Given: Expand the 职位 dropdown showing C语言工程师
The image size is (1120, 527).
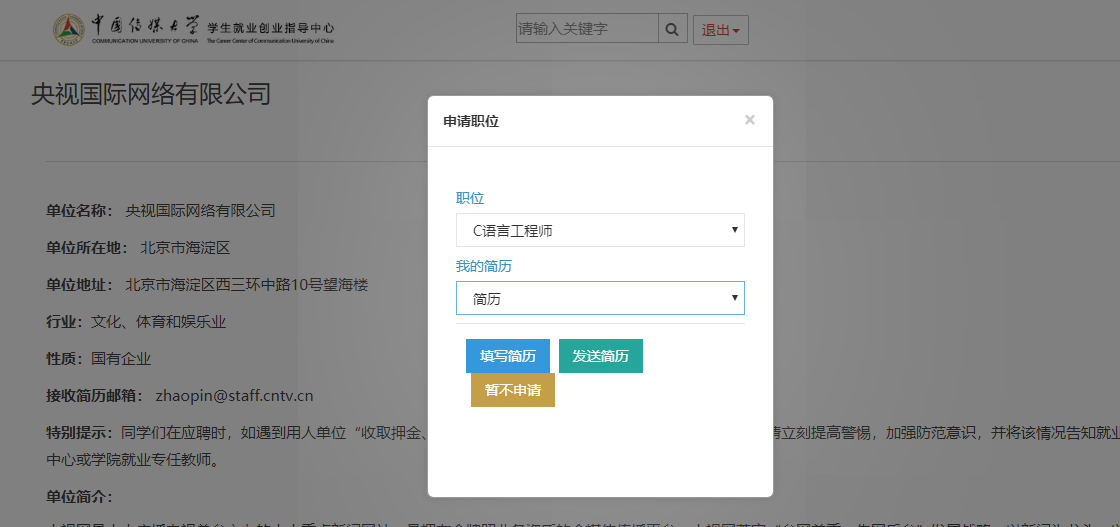Looking at the screenshot, I should (600, 230).
